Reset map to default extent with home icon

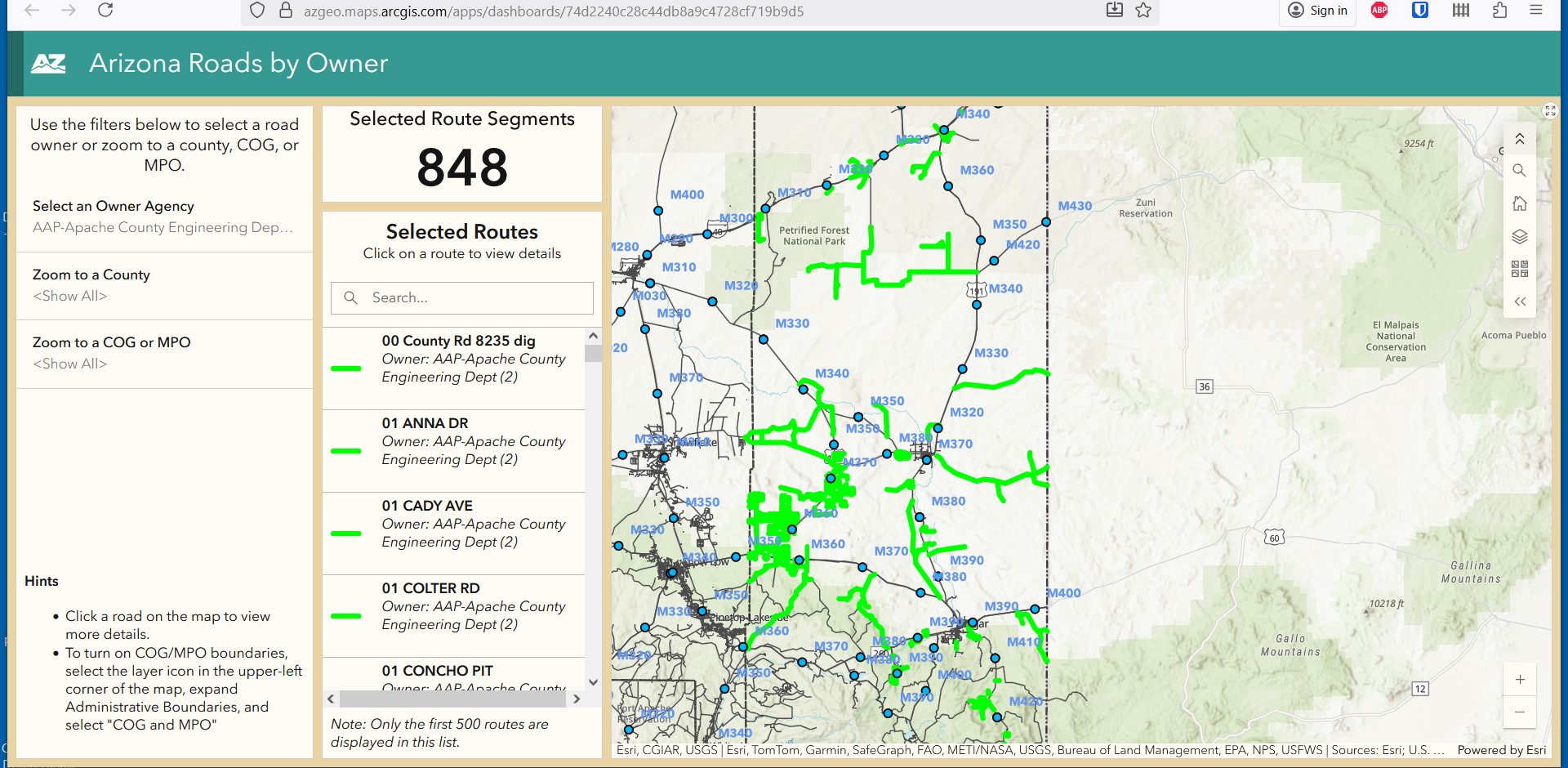coord(1519,203)
